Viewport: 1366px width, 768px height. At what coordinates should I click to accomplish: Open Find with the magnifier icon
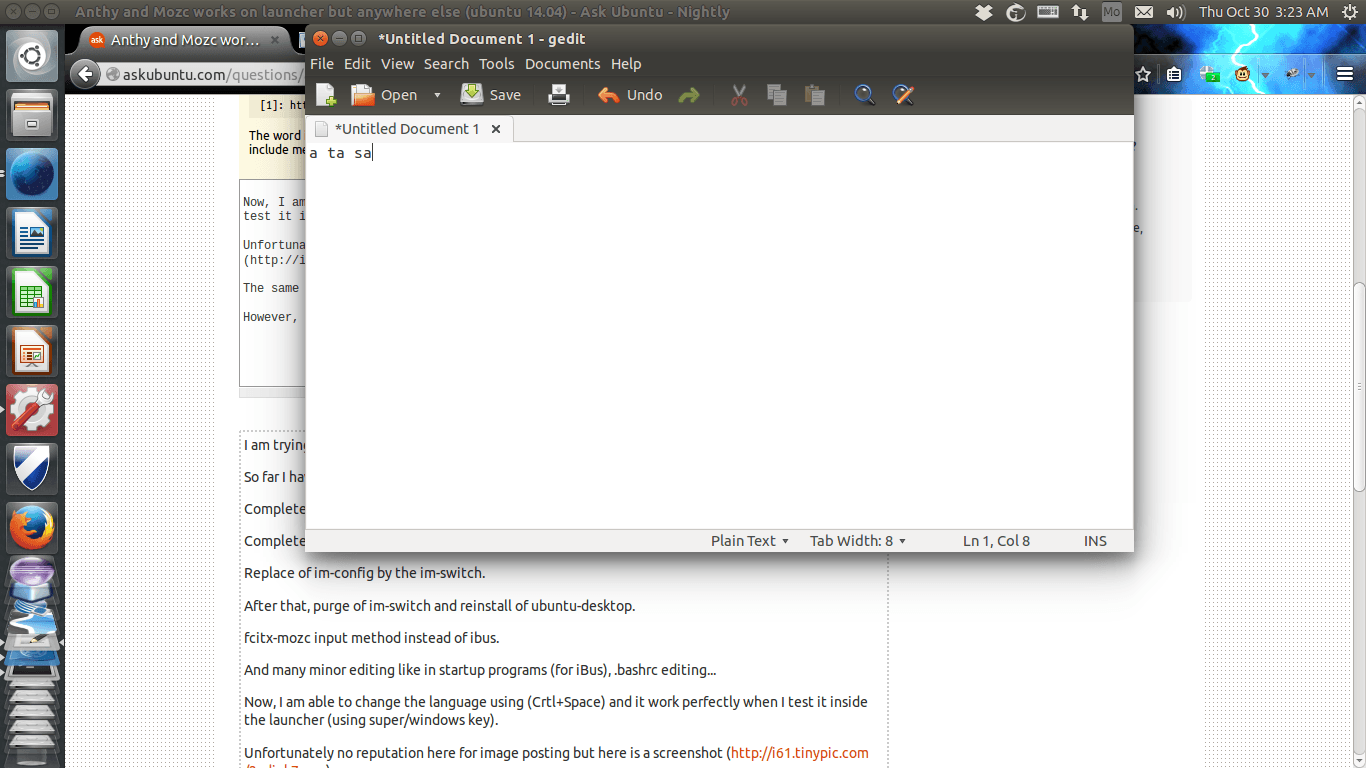tap(865, 95)
